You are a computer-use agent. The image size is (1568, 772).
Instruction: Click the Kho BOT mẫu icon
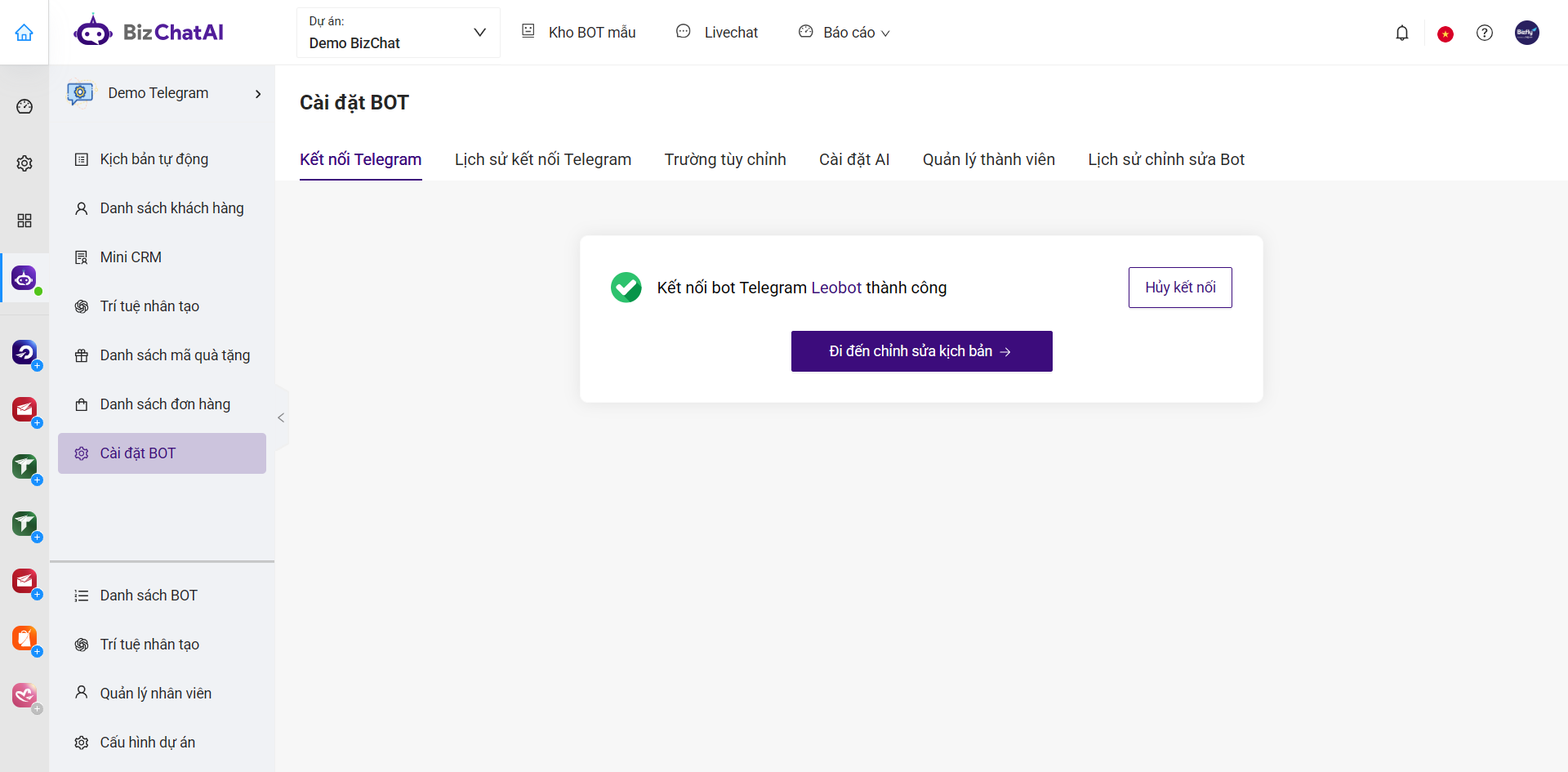(x=528, y=31)
